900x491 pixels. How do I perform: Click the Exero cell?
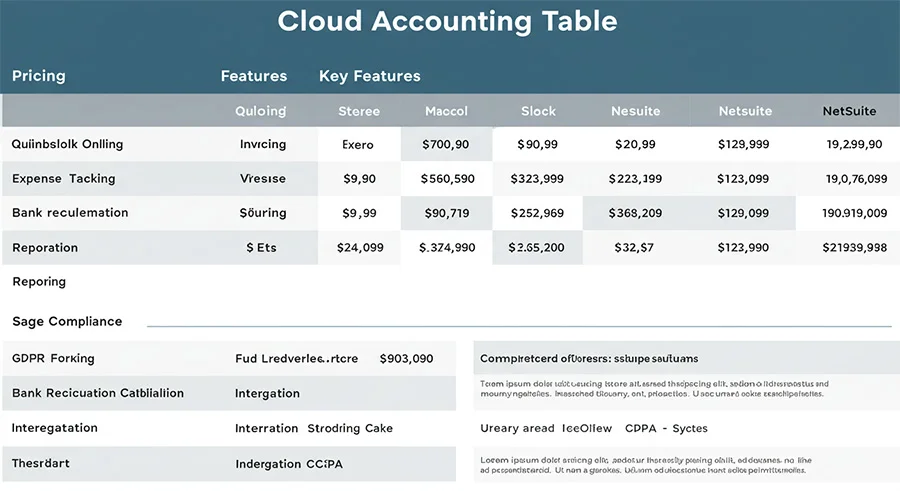tap(358, 145)
